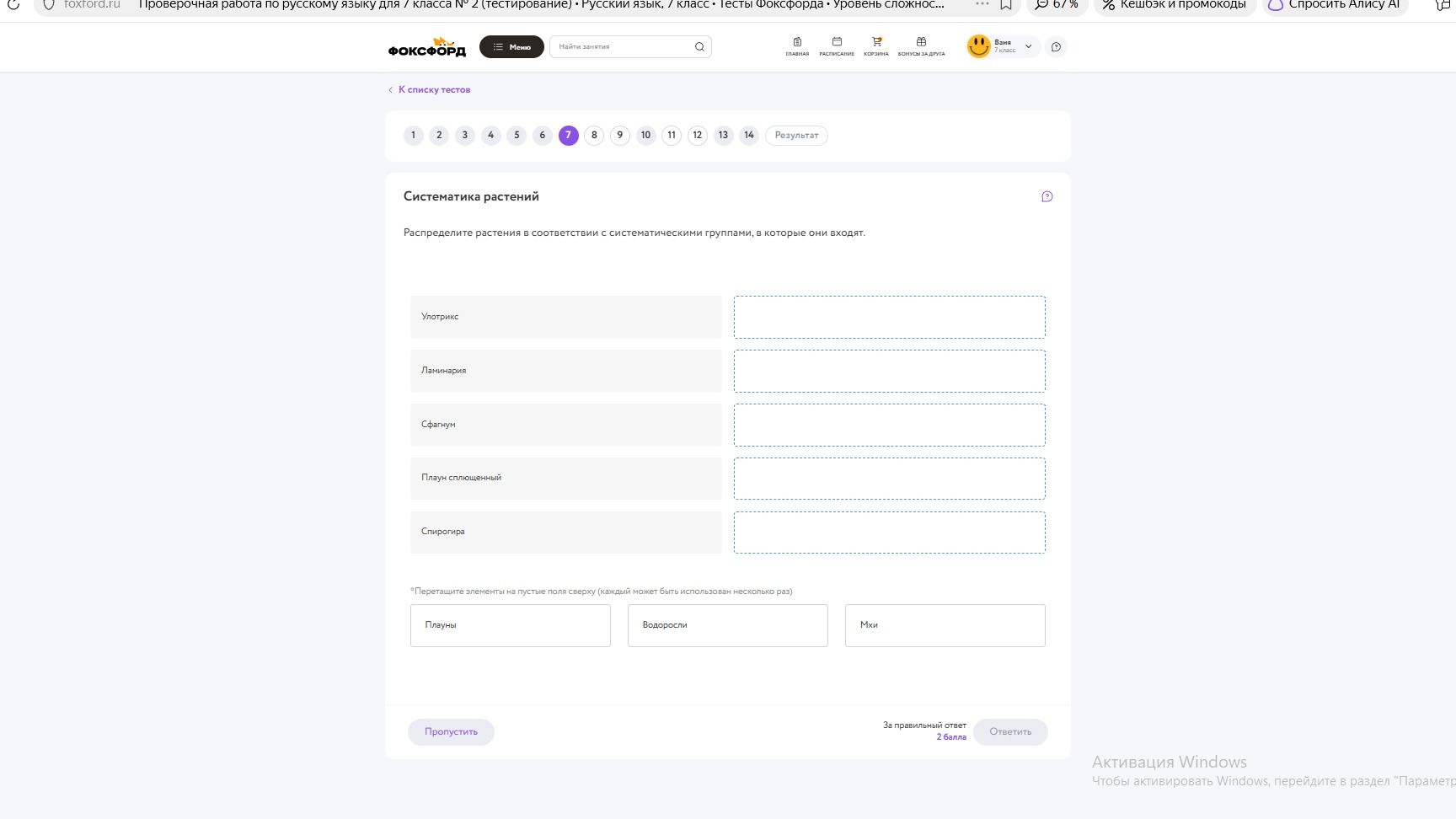Click the search magnifier icon

pyautogui.click(x=699, y=47)
